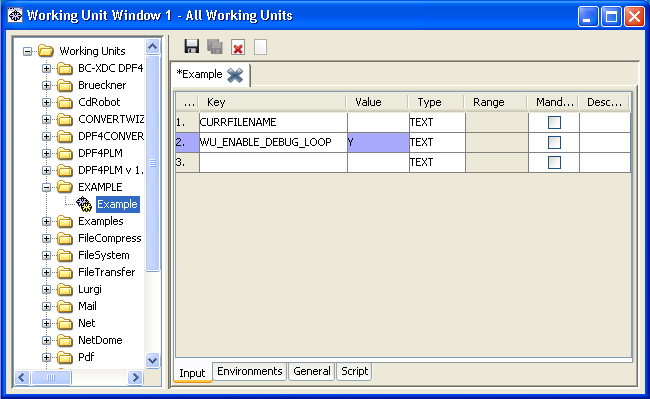Click the Brueckner folder icon
Image resolution: width=650 pixels, height=399 pixels.
65,85
